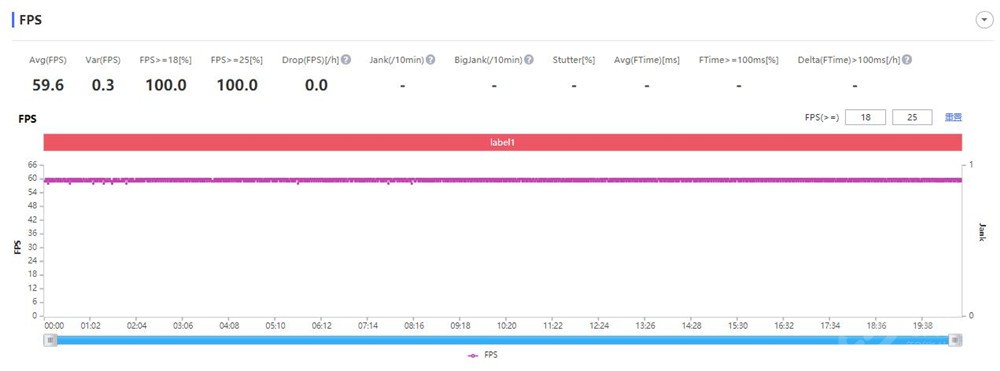The image size is (1000, 371).
Task: Select the red label1 bar
Action: tap(503, 143)
